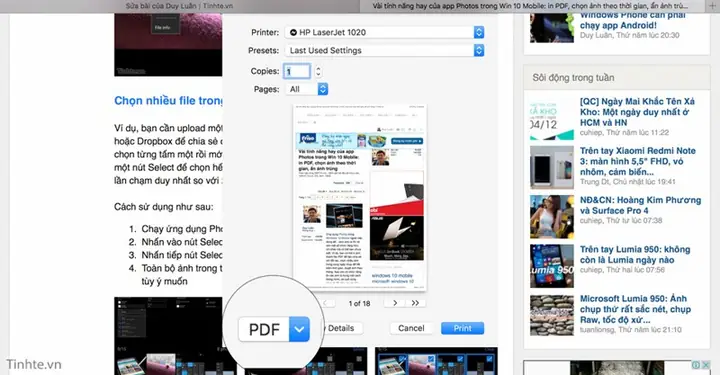This screenshot has width=720, height=375.
Task: Click heading Chọn nhiều file
Action: (168, 101)
